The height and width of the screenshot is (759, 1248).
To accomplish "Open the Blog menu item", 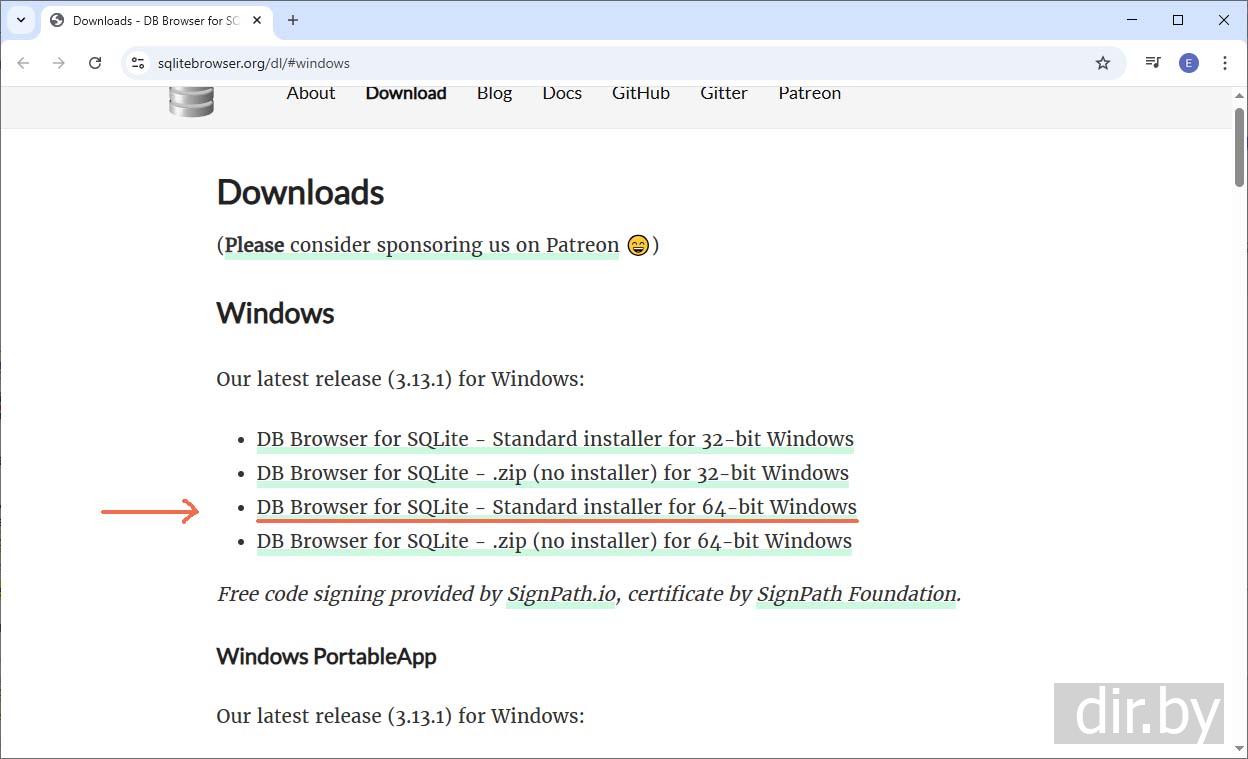I will point(494,93).
